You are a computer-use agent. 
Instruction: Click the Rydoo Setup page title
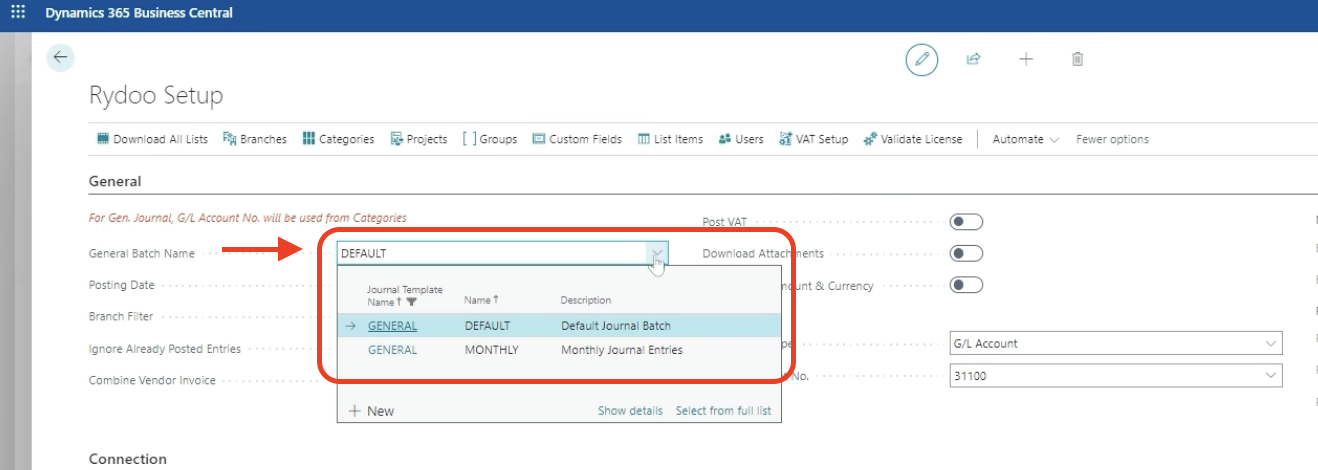(x=156, y=96)
